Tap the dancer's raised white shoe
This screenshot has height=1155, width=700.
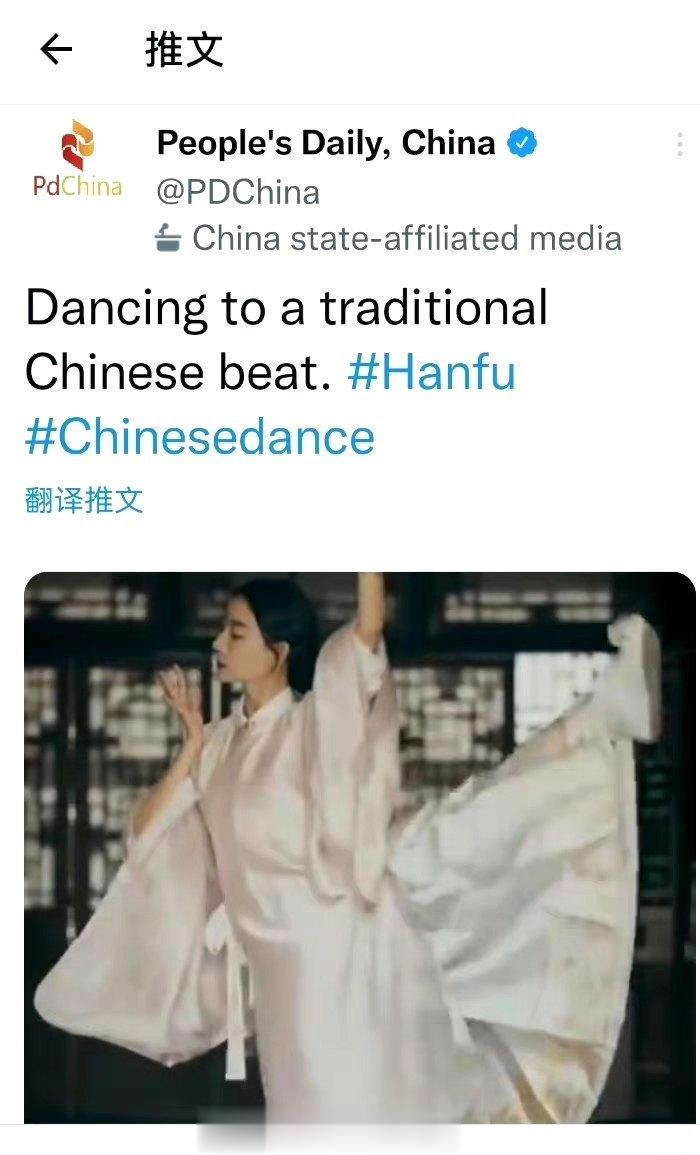[x=635, y=676]
